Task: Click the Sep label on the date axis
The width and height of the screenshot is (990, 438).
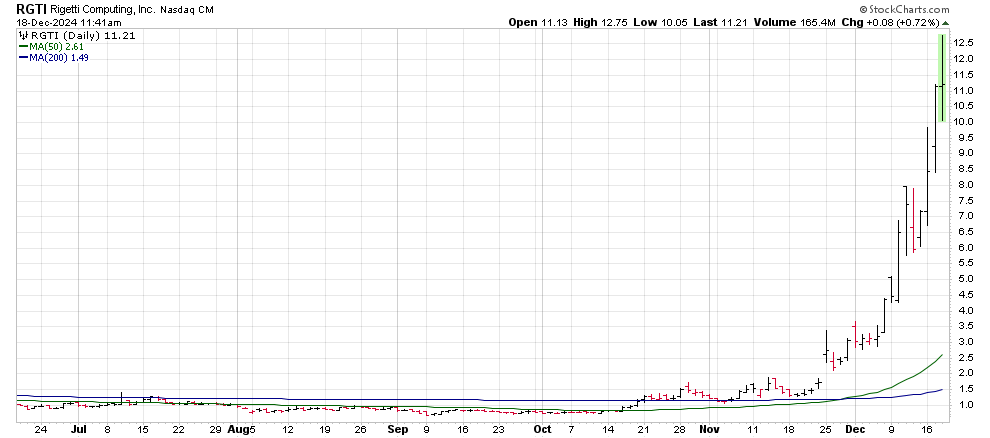Action: (398, 429)
